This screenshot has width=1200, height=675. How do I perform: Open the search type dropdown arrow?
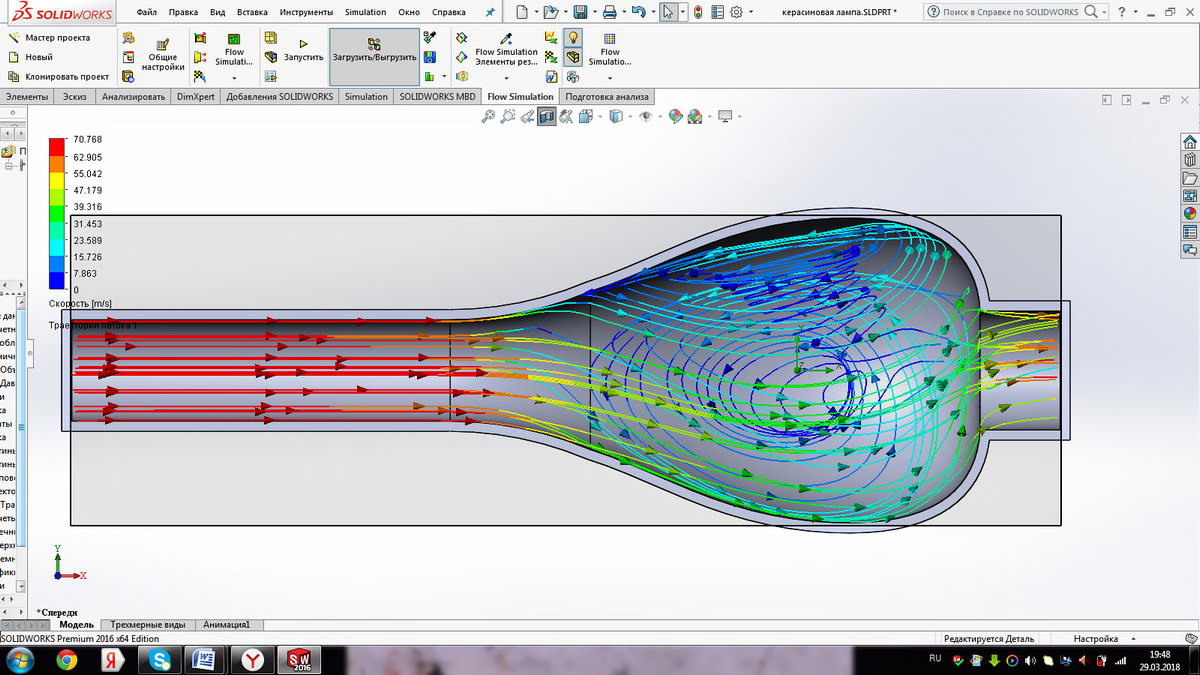point(1105,13)
